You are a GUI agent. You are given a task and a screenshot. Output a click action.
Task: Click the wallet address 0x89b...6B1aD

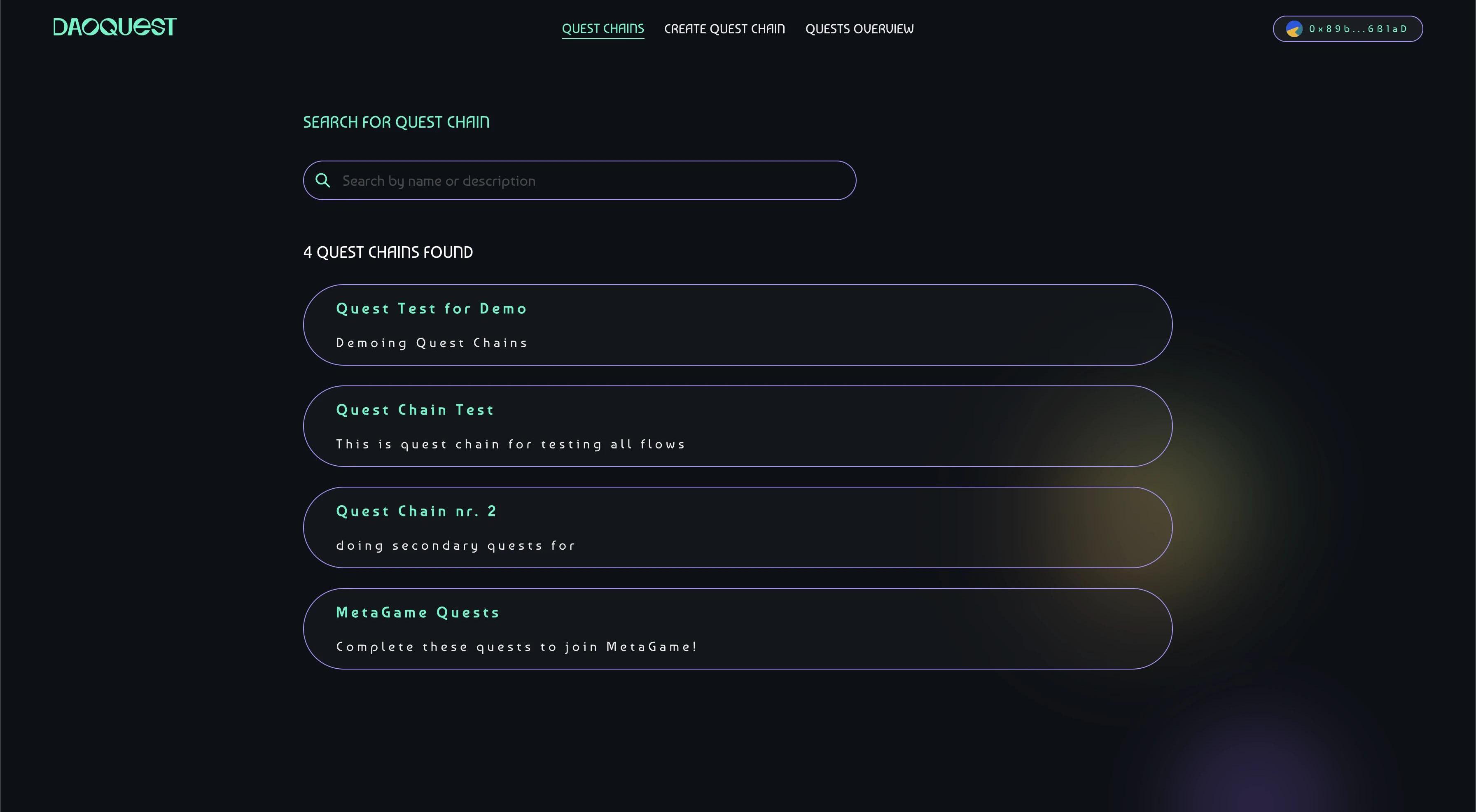coord(1358,29)
